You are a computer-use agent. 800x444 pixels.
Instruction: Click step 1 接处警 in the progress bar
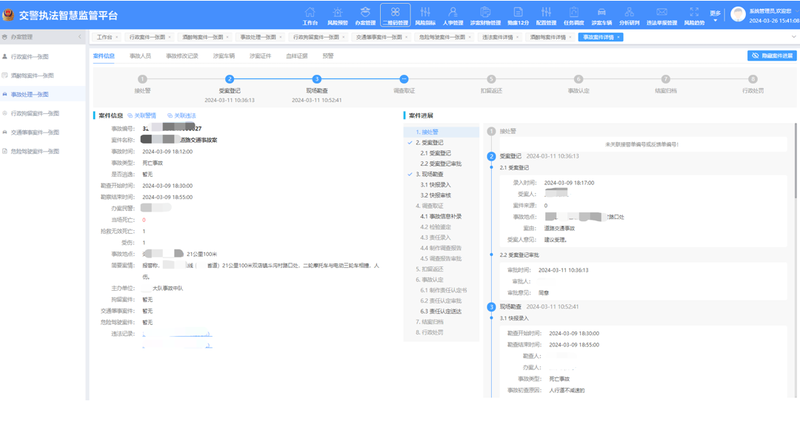click(x=142, y=79)
